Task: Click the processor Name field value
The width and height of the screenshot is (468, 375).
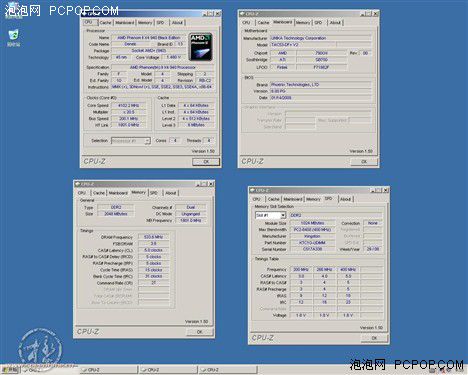Action: (x=148, y=38)
